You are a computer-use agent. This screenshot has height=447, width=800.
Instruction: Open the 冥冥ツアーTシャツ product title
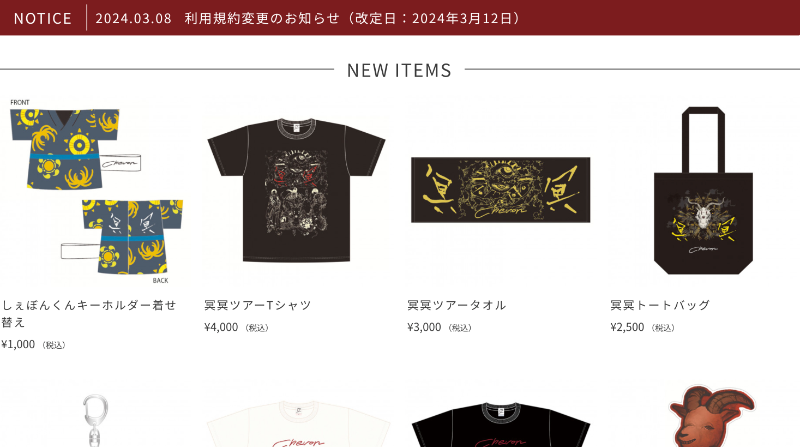[258, 305]
